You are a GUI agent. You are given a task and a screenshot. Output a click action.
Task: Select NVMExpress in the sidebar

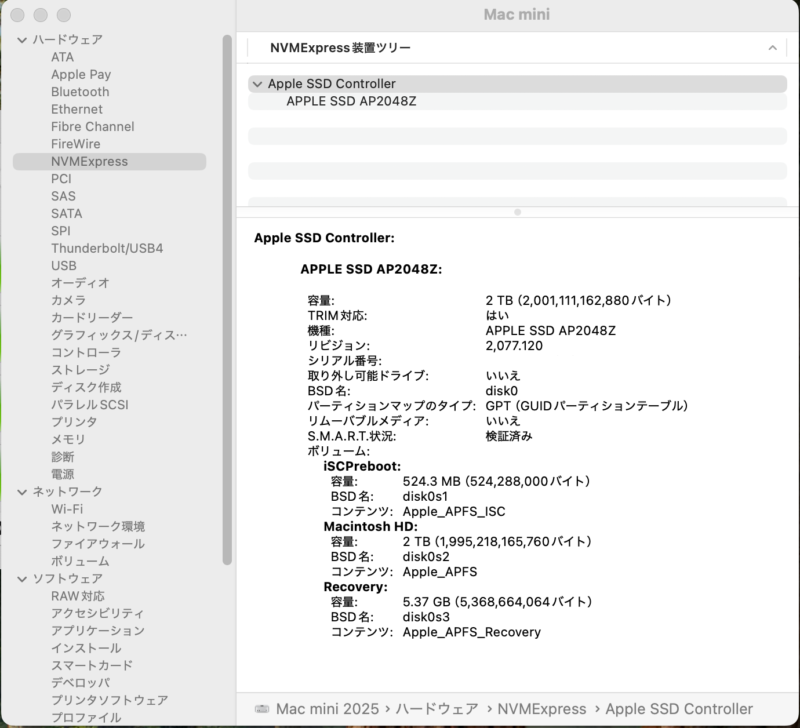[x=109, y=162]
